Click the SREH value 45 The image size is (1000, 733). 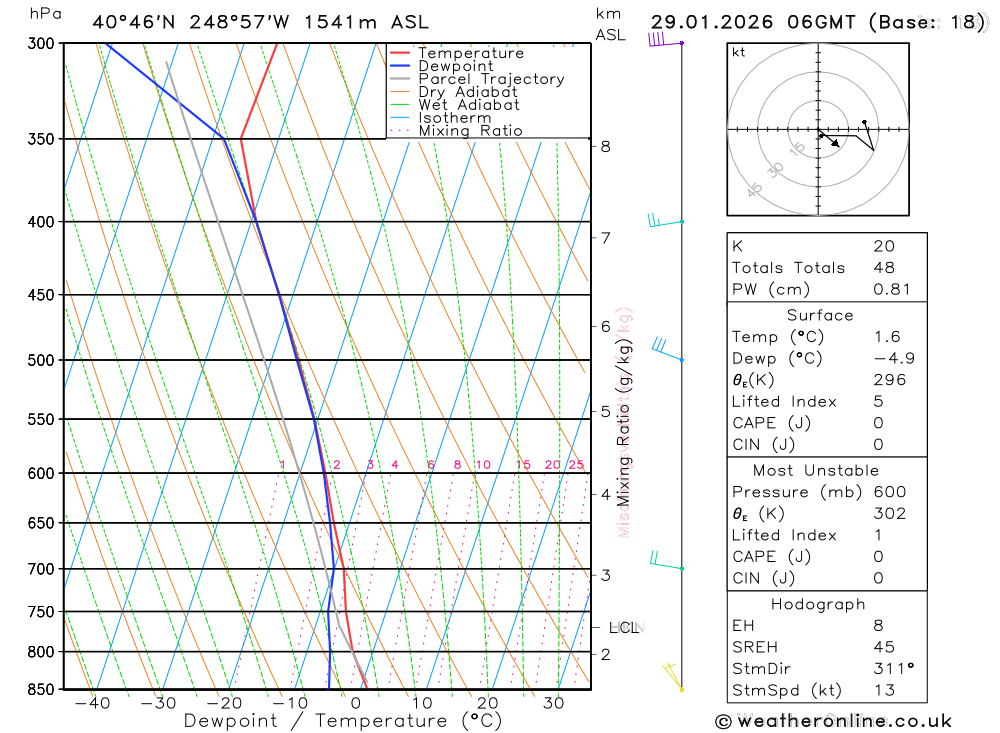click(884, 648)
